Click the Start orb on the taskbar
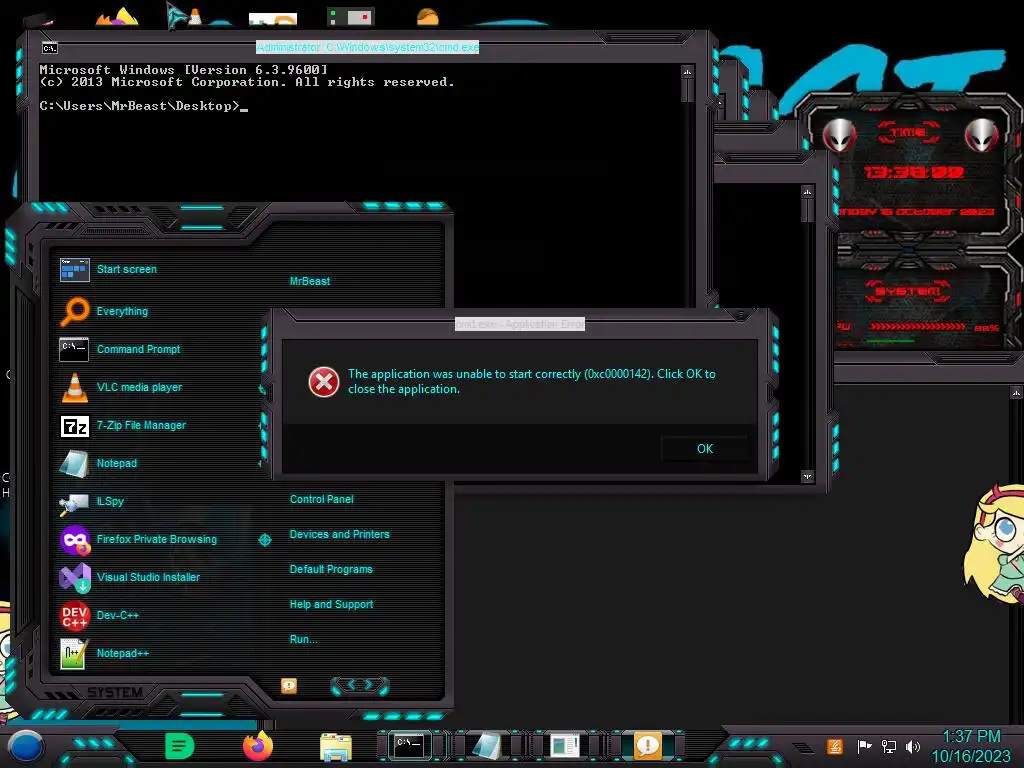The width and height of the screenshot is (1024, 768). pos(26,746)
